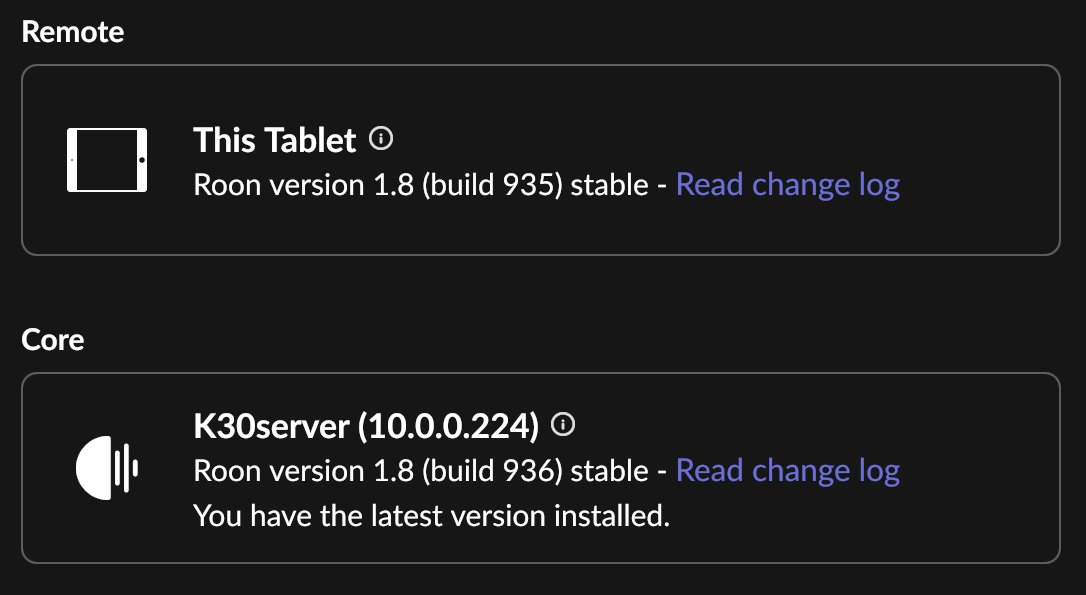Click the Remote section heading
1086x595 pixels.
tap(73, 32)
